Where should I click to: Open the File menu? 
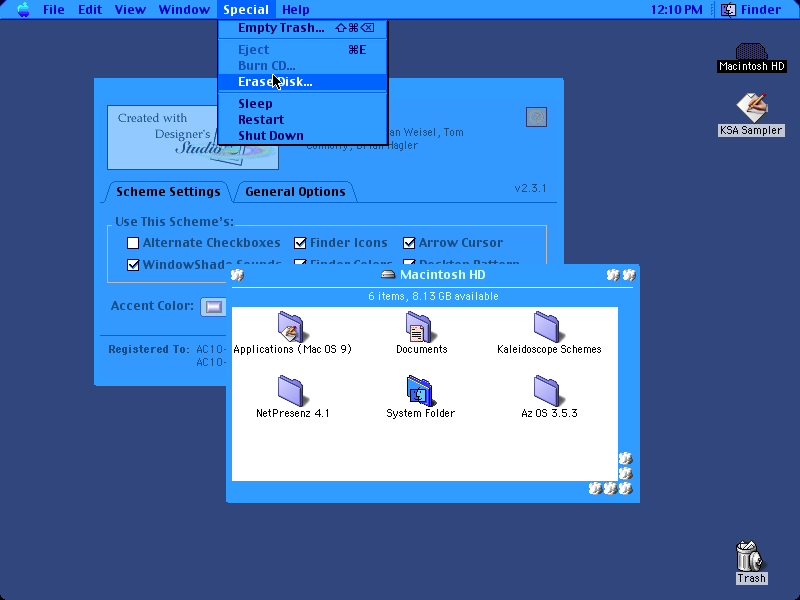click(54, 10)
